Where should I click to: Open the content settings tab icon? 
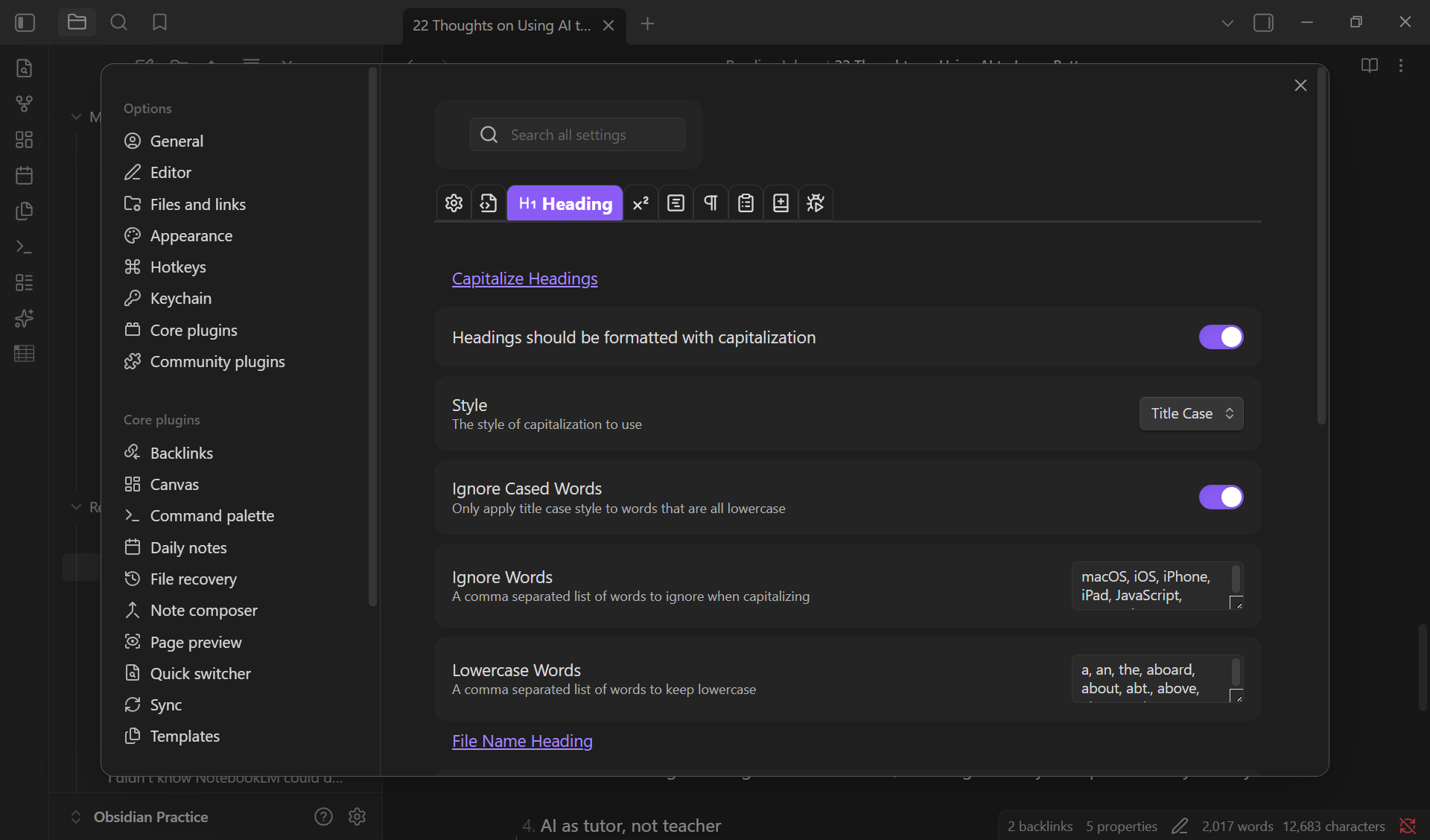[x=676, y=203]
